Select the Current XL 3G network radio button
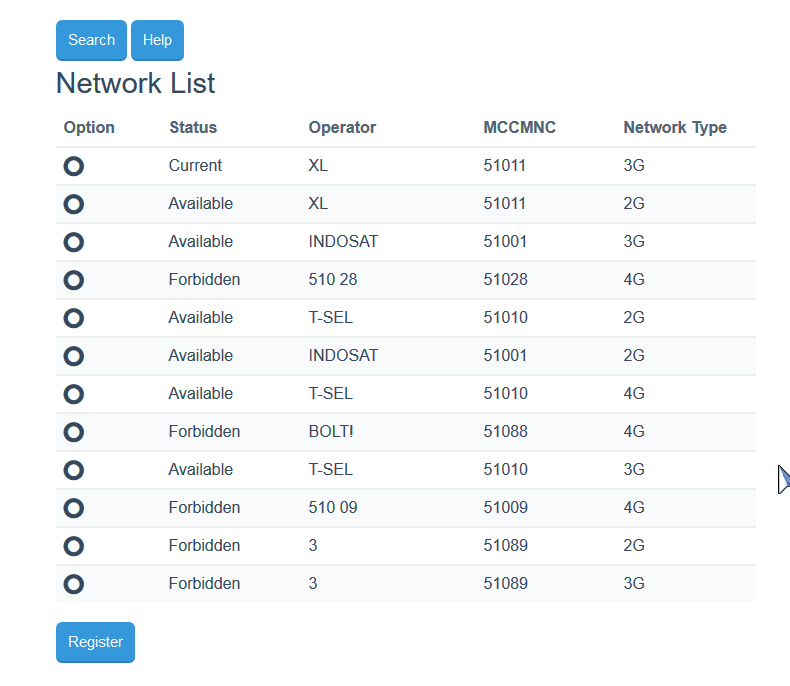 click(73, 166)
